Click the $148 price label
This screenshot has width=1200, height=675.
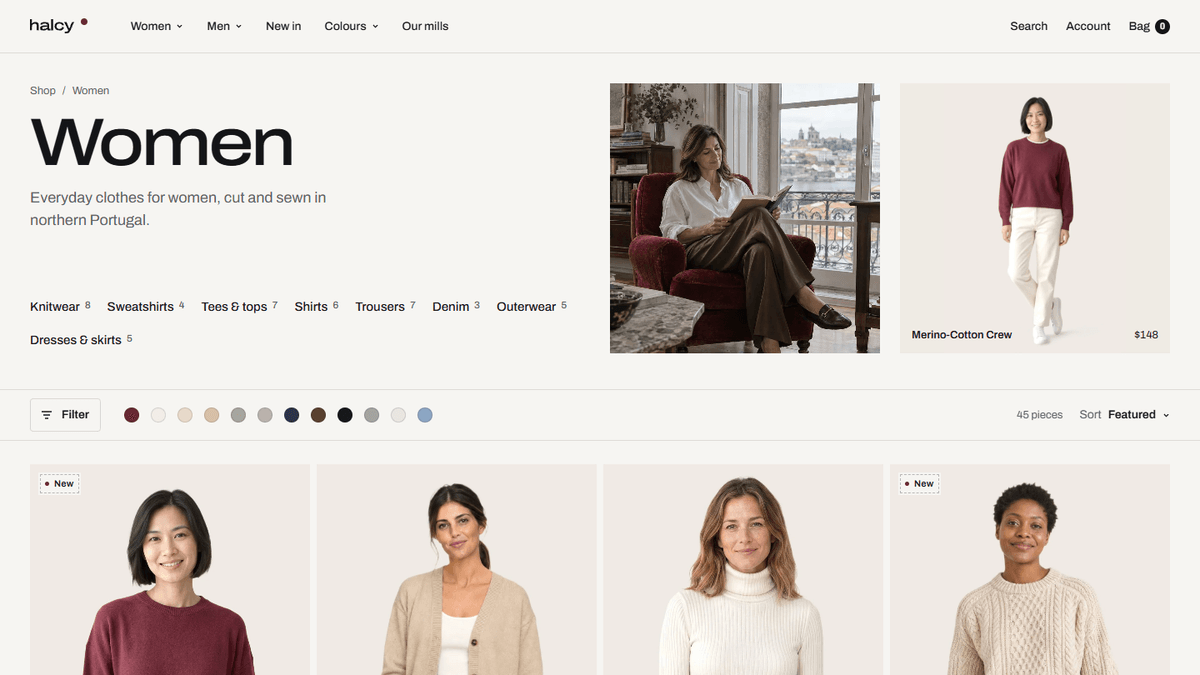click(x=1146, y=335)
